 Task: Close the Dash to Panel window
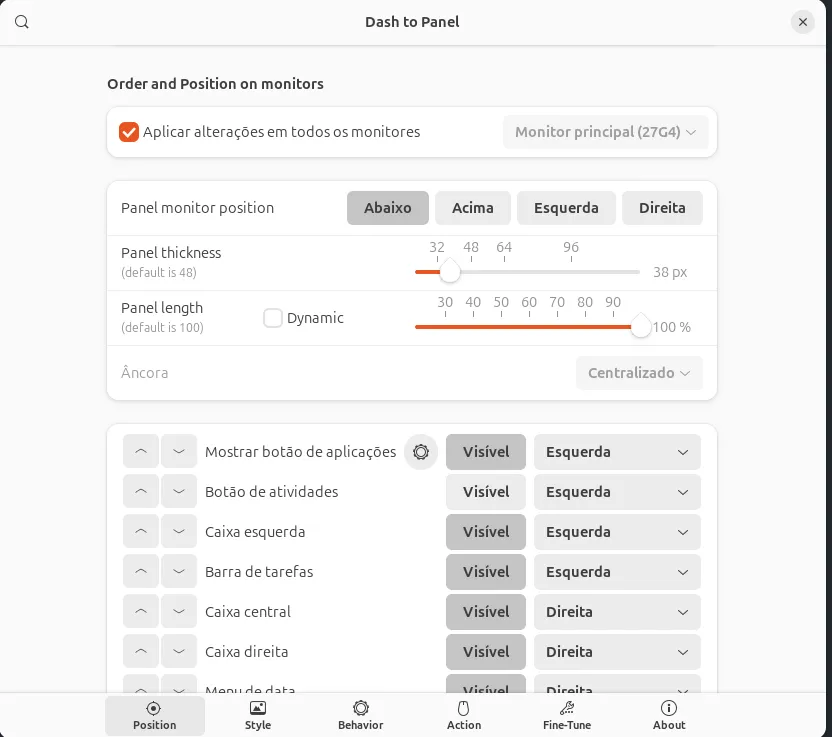tap(803, 21)
